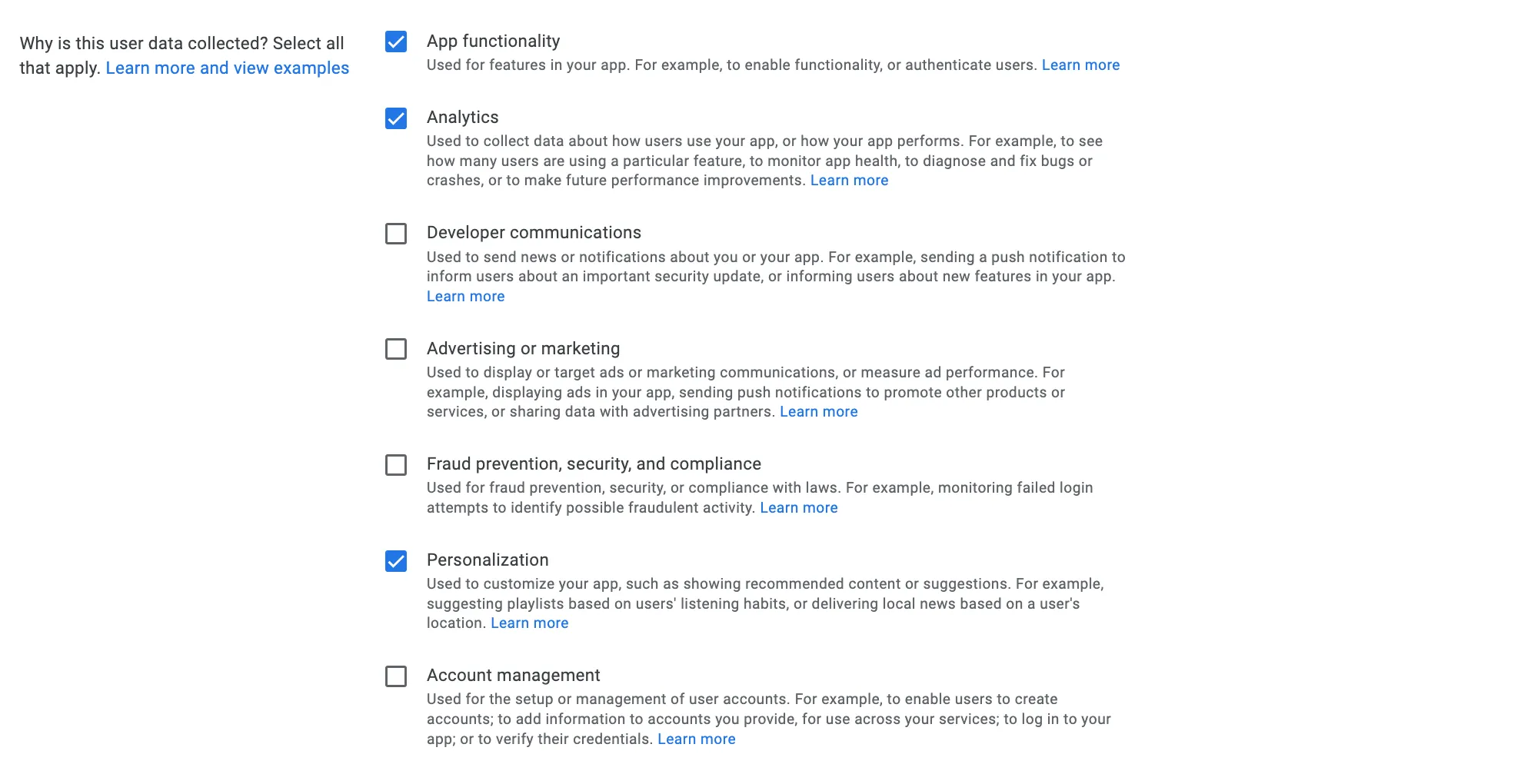Viewport: 1521px width, 784px height.
Task: Deselect the Personalization checkbox
Action: click(x=396, y=561)
